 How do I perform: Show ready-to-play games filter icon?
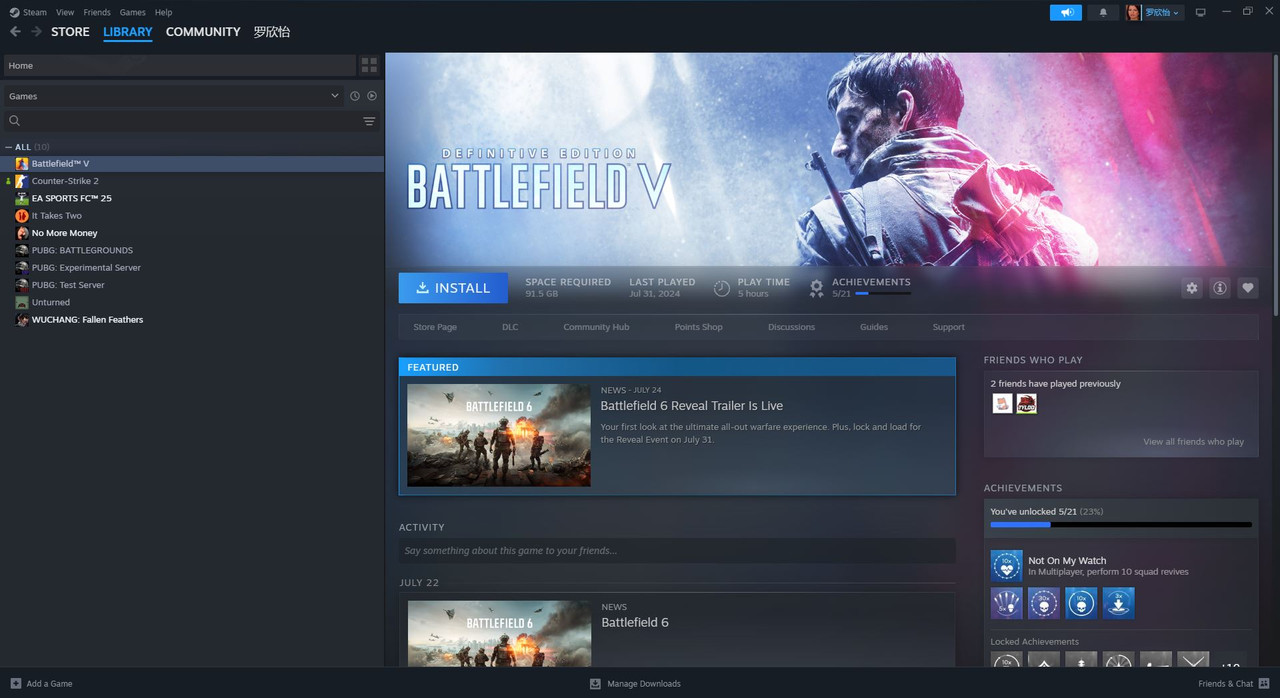click(372, 96)
